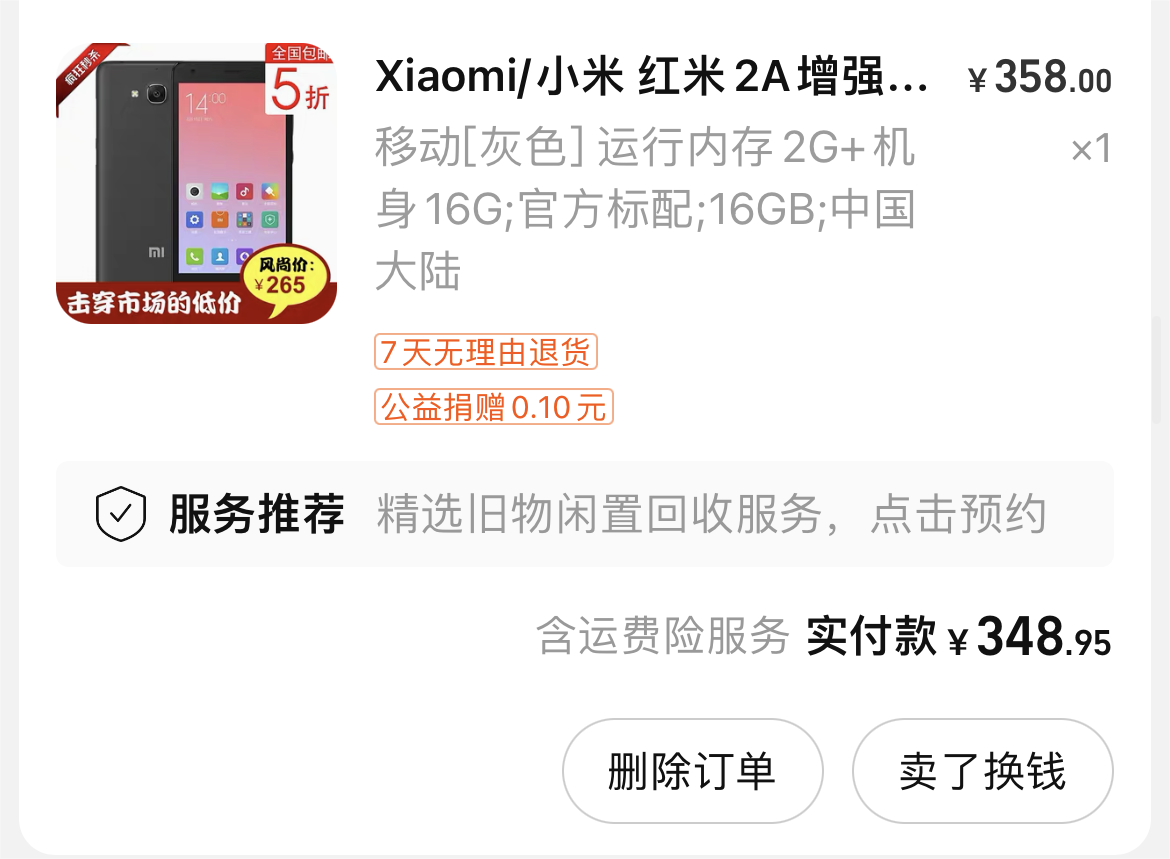Click the vertical scrollbar on right edge
1170x859 pixels.
tap(1157, 369)
